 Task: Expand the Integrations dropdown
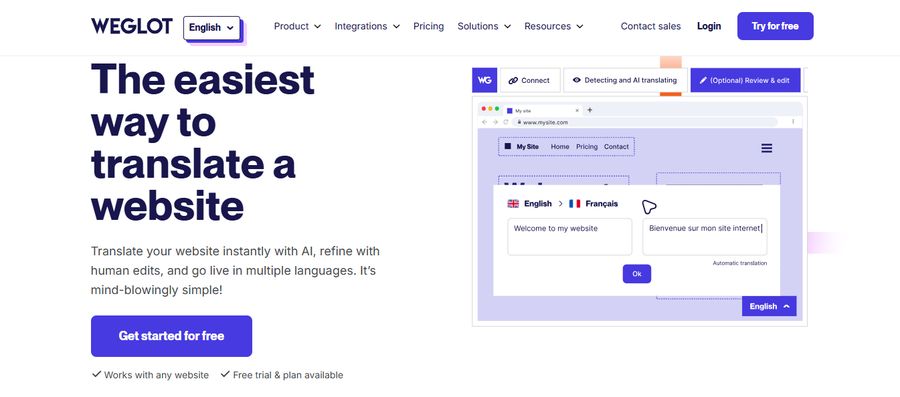pos(367,26)
